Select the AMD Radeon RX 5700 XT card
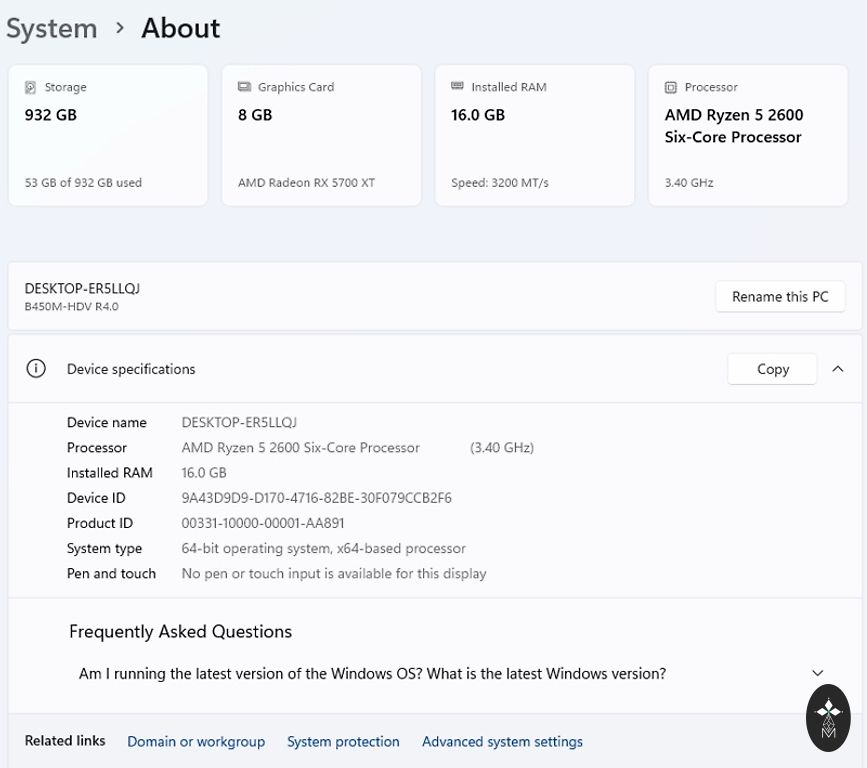867x768 pixels. click(321, 136)
